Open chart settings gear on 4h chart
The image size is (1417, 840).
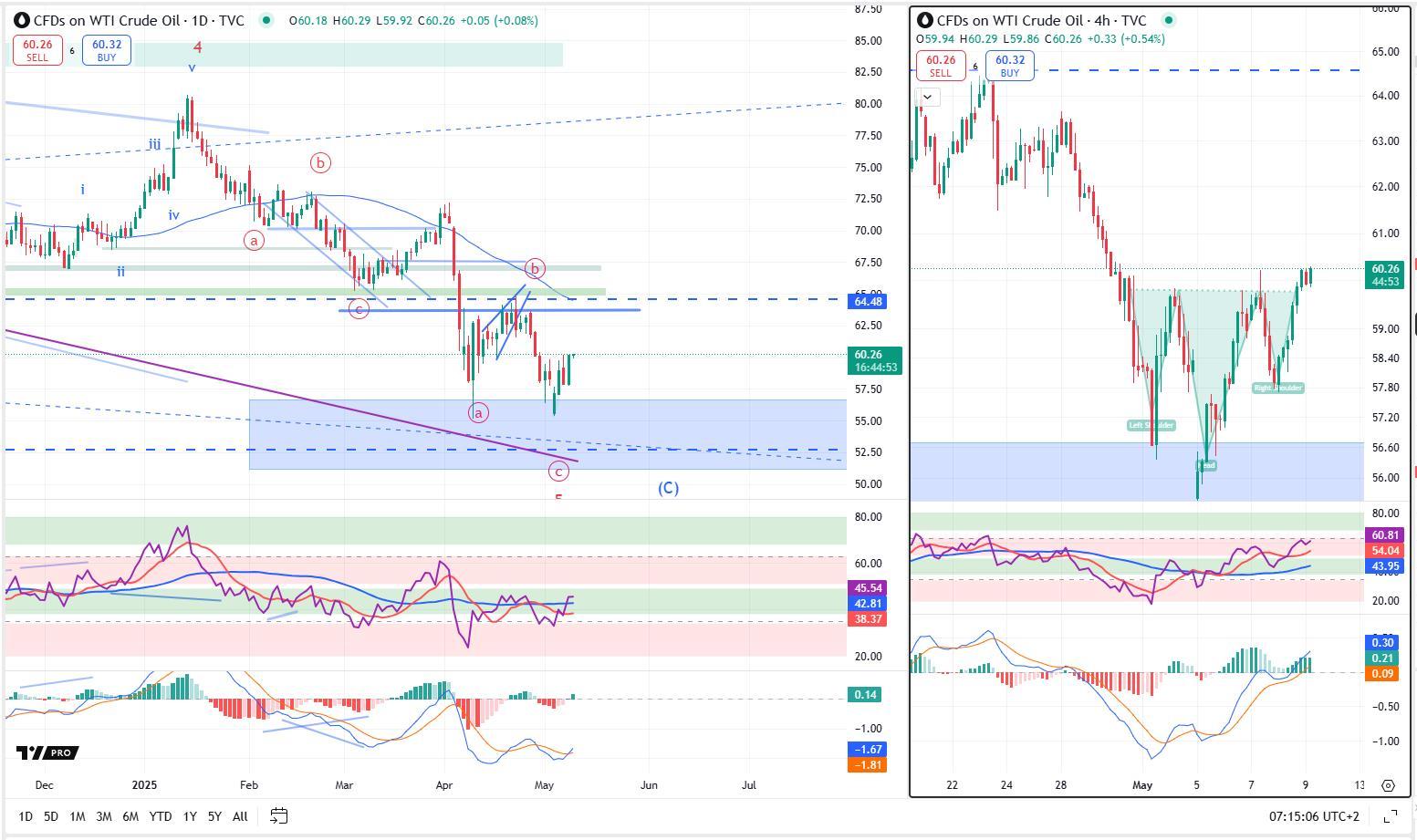pyautogui.click(x=1388, y=785)
